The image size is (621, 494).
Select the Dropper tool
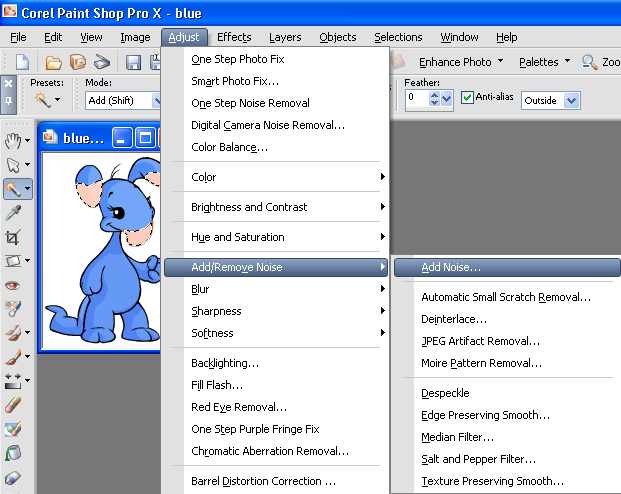coord(13,213)
